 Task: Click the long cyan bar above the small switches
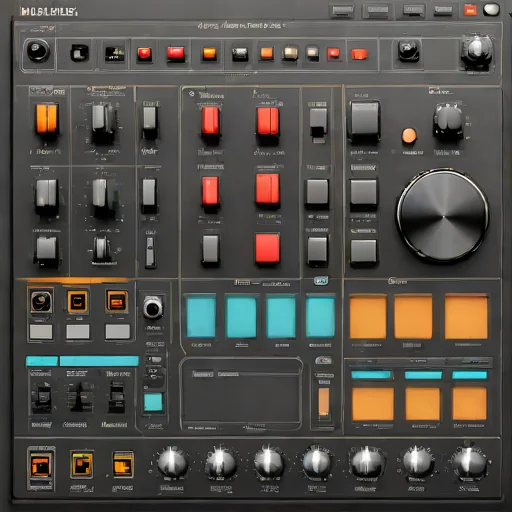click(x=99, y=361)
